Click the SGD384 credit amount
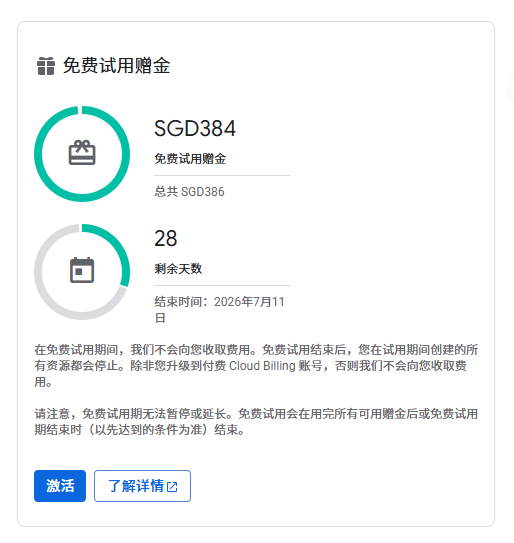 click(195, 128)
